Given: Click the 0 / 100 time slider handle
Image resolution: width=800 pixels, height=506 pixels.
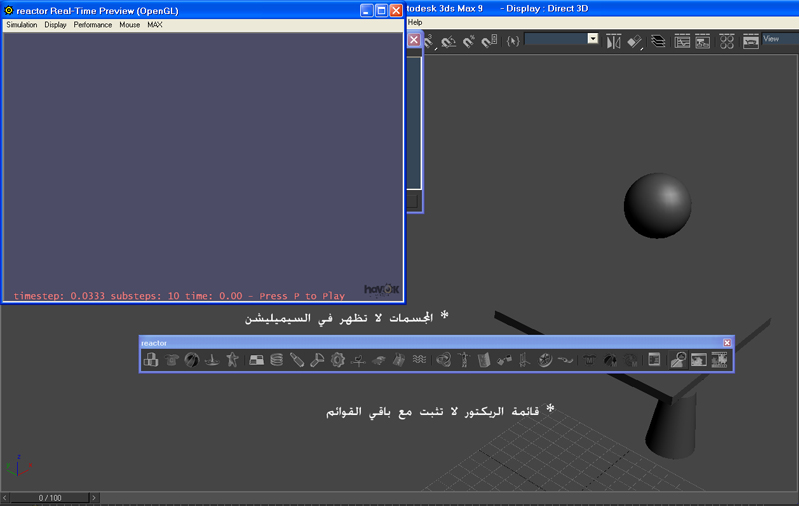Looking at the screenshot, I should pos(49,498).
